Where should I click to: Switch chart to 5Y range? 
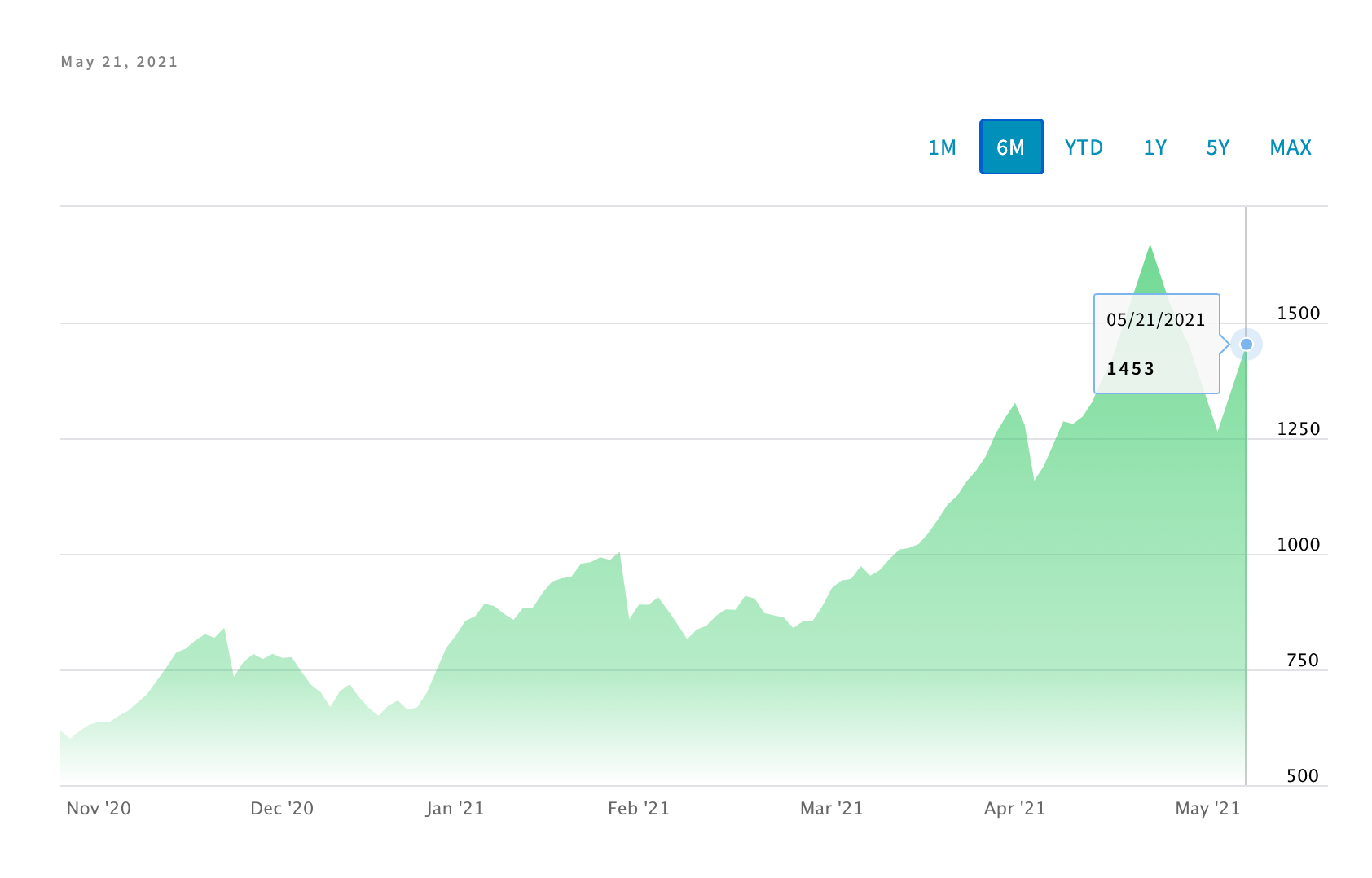[x=1218, y=147]
